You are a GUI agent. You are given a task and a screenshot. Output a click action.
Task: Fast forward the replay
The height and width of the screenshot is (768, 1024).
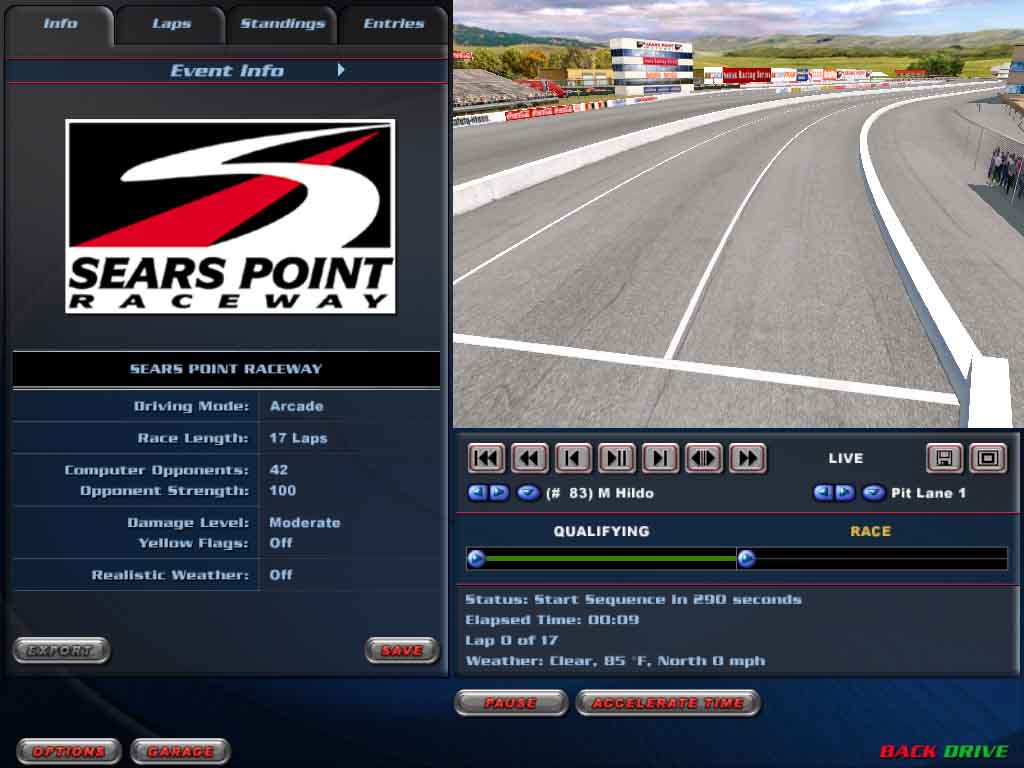tap(747, 458)
